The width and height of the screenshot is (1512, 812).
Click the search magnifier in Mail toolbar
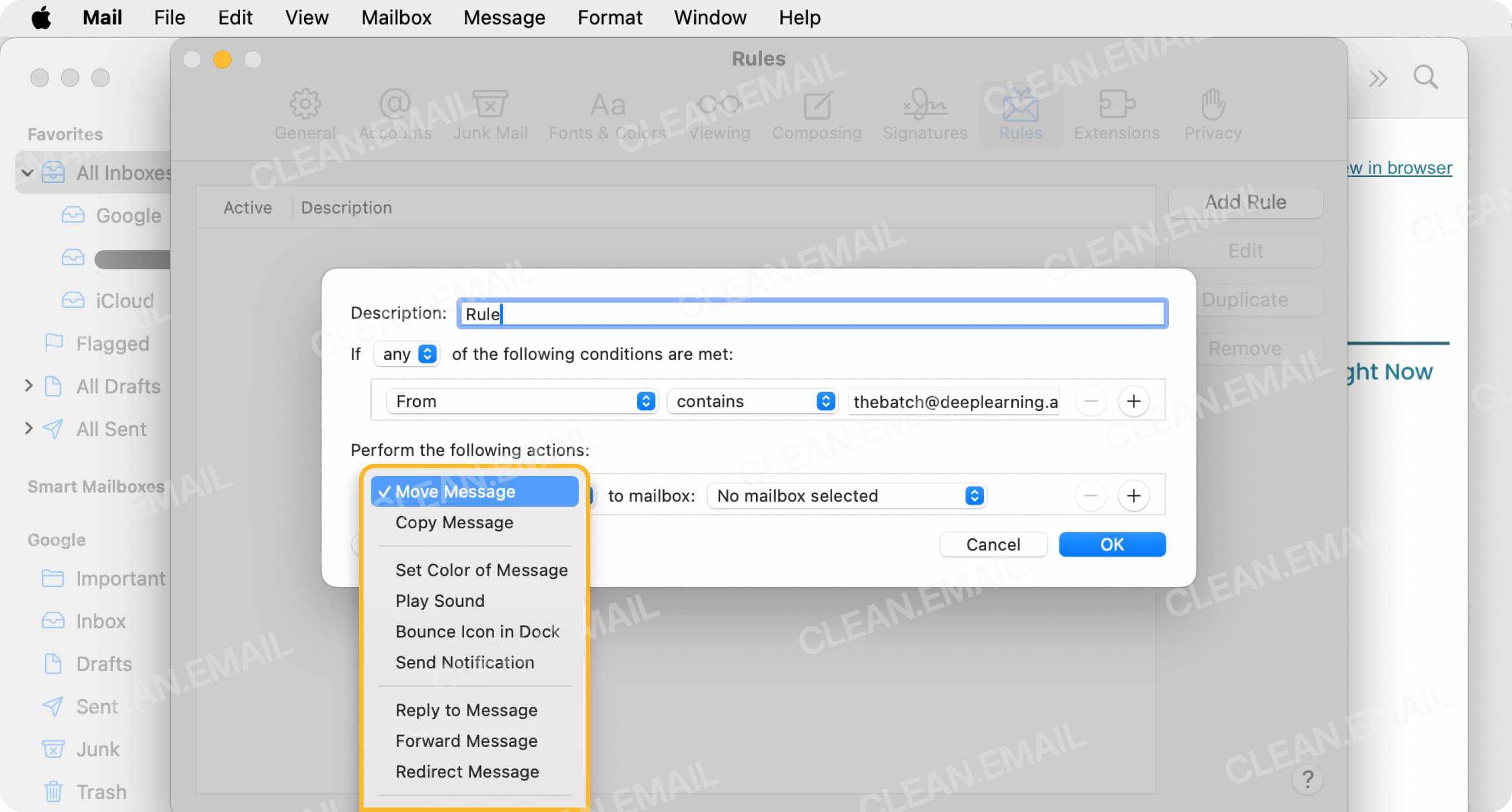(1425, 77)
